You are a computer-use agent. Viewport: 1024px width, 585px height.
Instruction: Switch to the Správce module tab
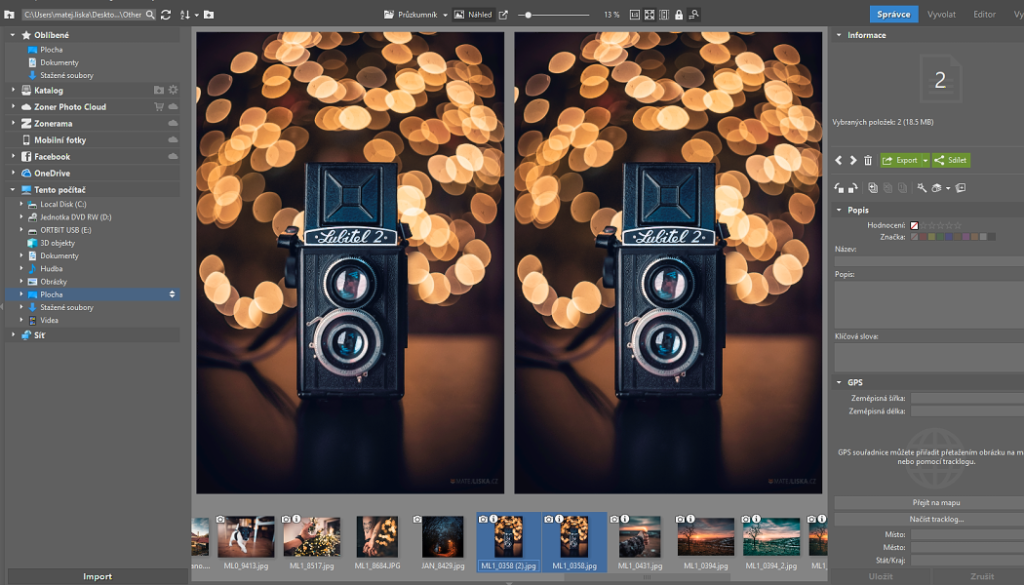tap(893, 14)
